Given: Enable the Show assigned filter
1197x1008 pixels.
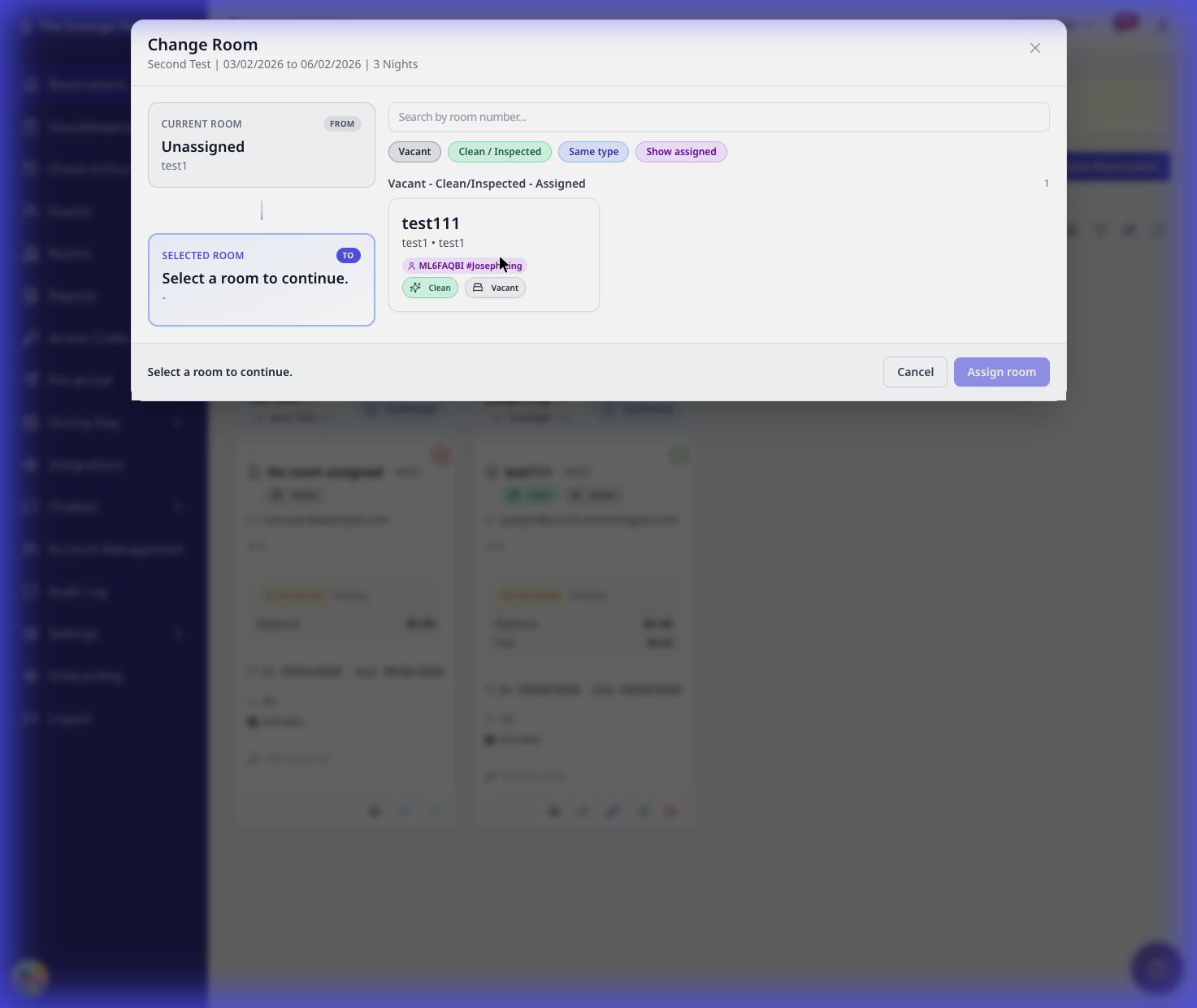Looking at the screenshot, I should point(681,151).
